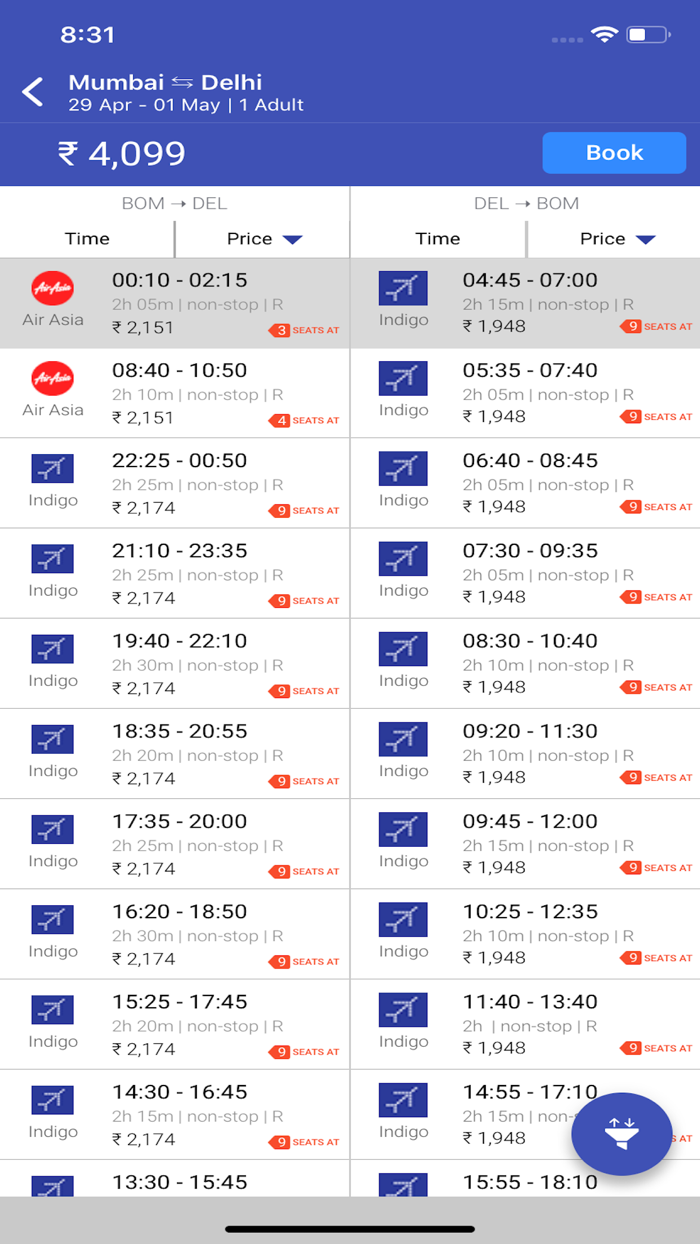Open the Price sort dropdown for BOM to DEL
Viewport: 700px width, 1244px height.
262,239
